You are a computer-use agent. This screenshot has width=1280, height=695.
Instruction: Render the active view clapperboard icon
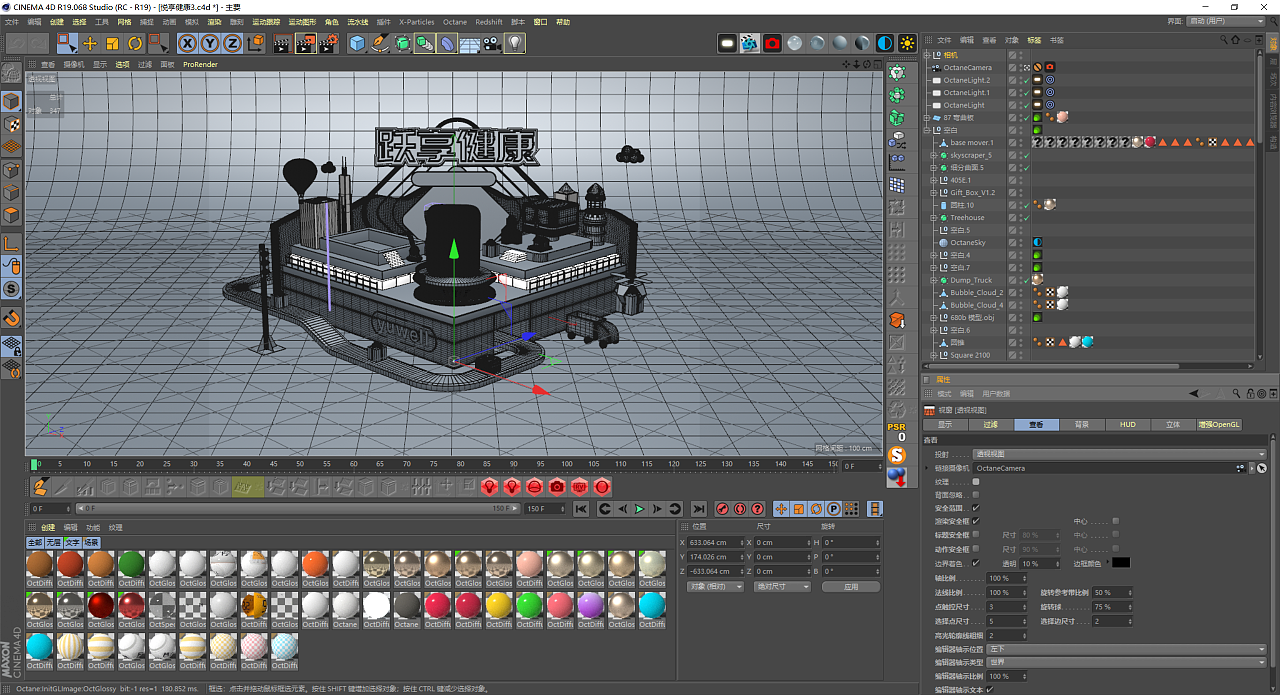click(x=282, y=43)
